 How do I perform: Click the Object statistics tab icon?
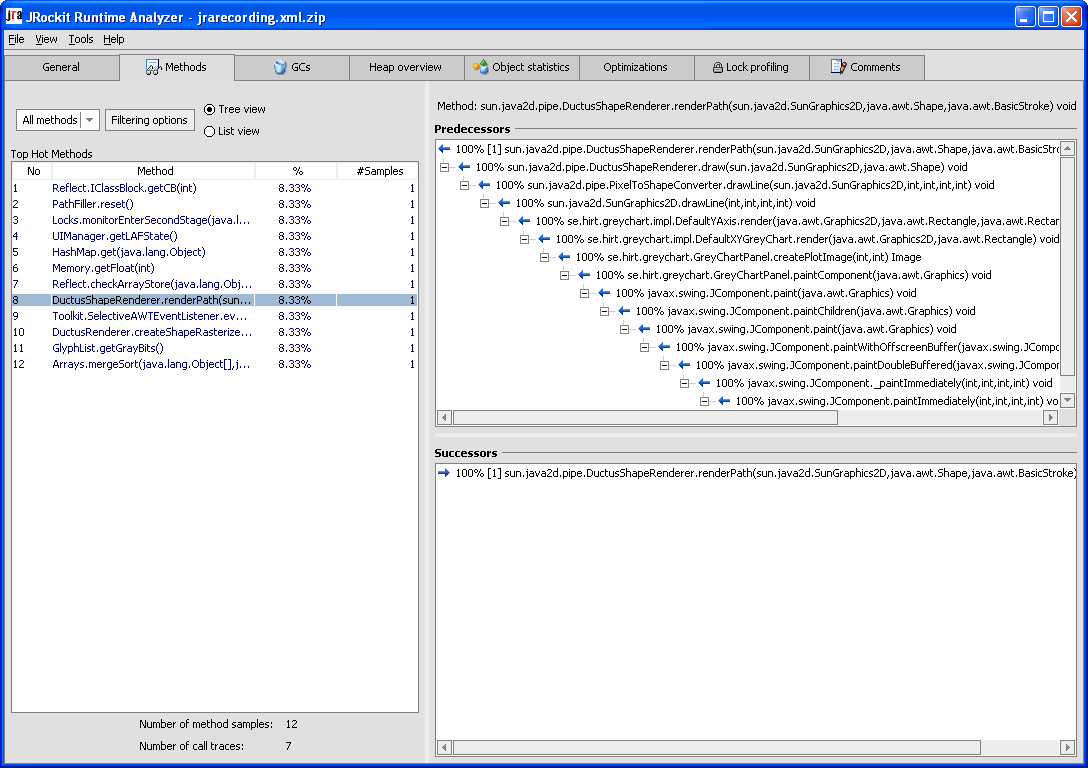click(x=480, y=67)
